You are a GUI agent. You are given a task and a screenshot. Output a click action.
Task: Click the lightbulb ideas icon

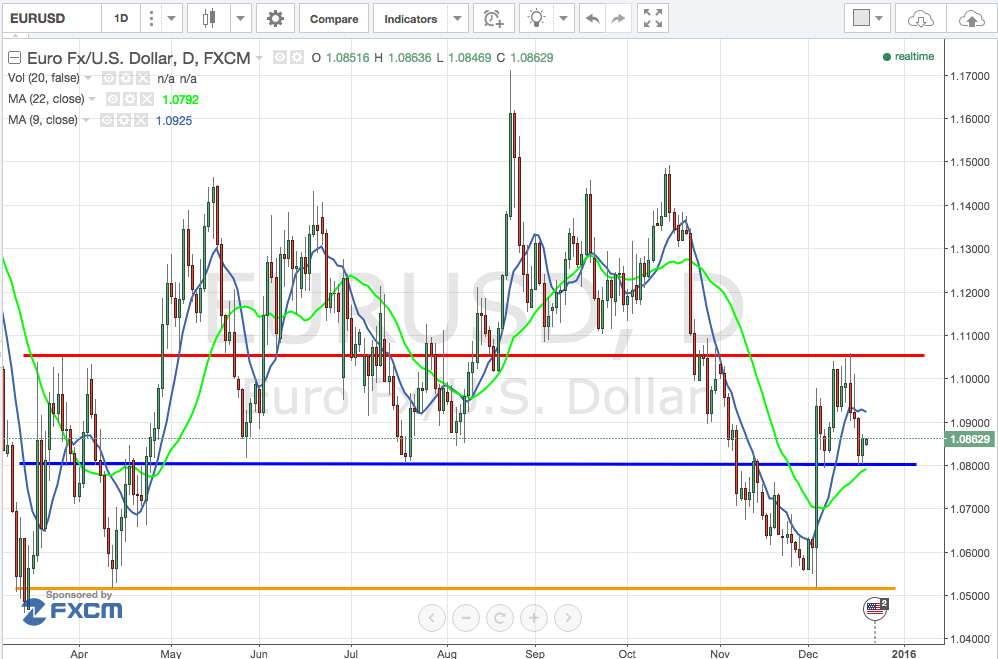point(539,19)
